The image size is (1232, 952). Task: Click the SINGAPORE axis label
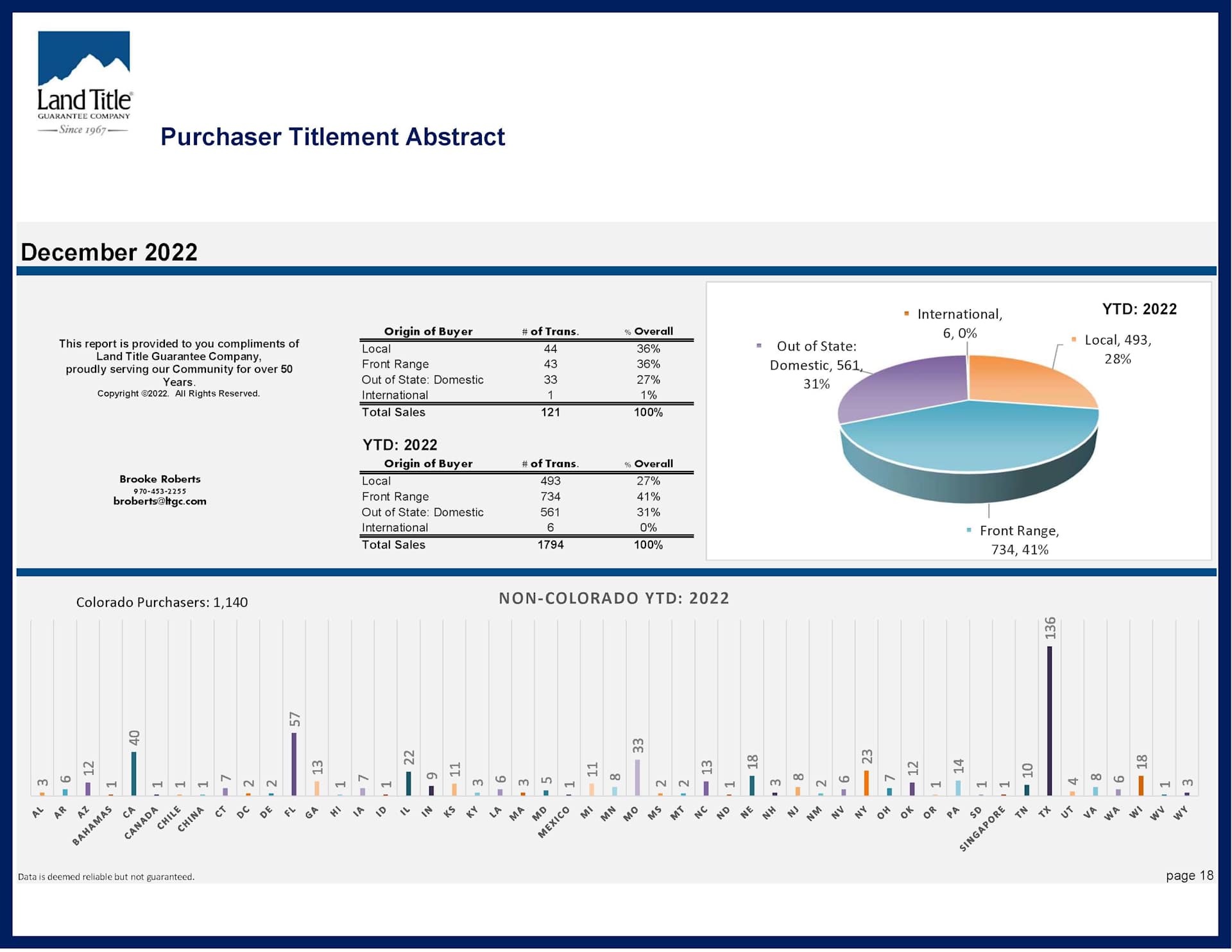coord(982,829)
